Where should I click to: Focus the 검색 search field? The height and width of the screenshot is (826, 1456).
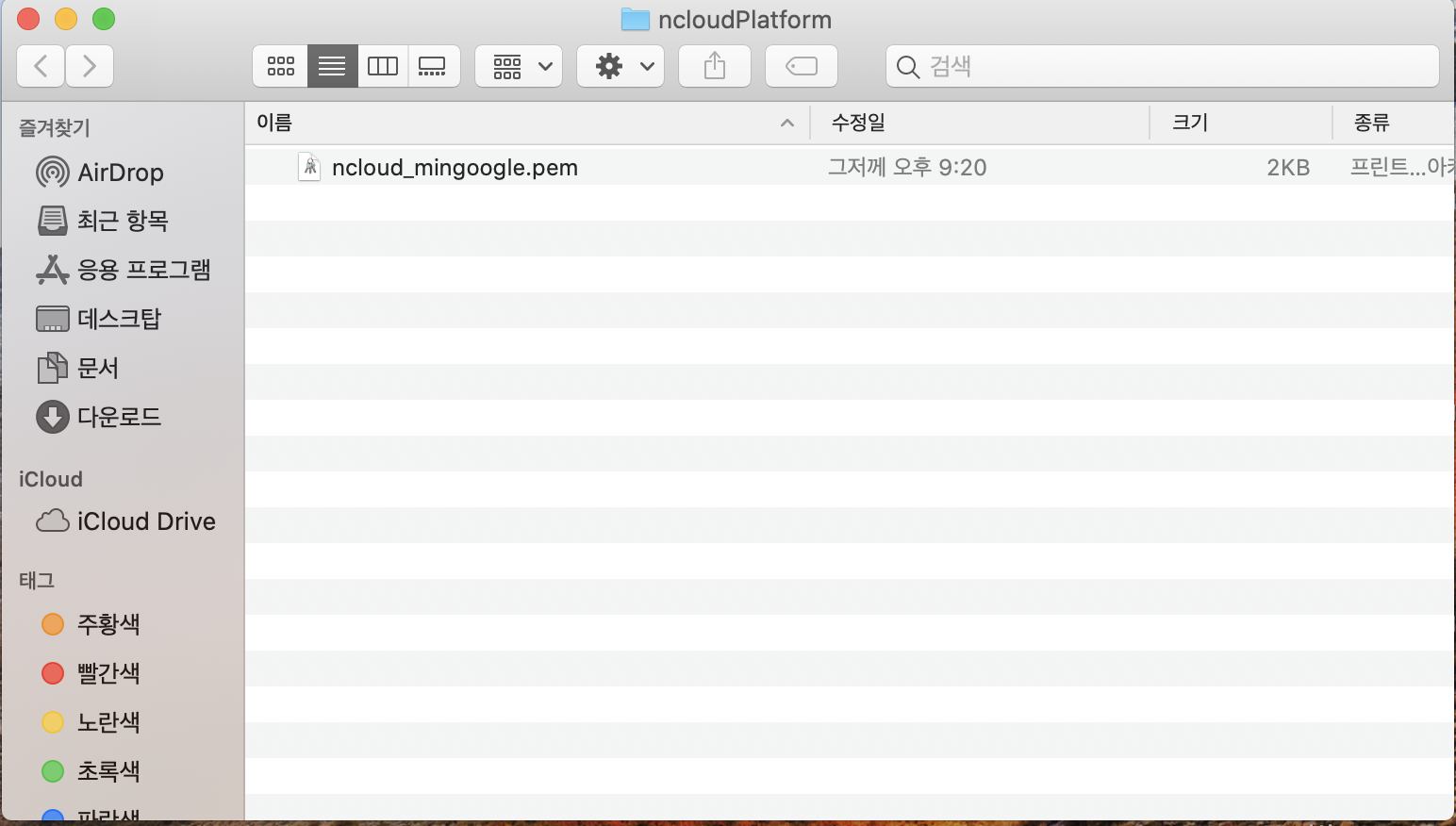point(1162,66)
